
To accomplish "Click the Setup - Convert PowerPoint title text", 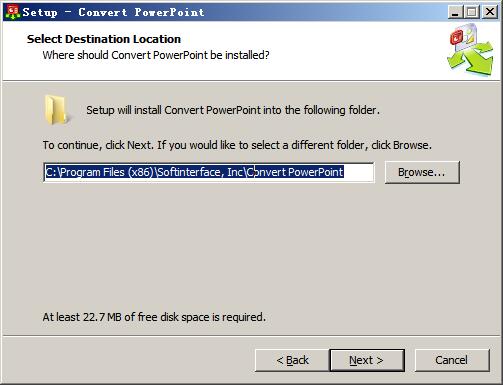I will (x=113, y=12).
